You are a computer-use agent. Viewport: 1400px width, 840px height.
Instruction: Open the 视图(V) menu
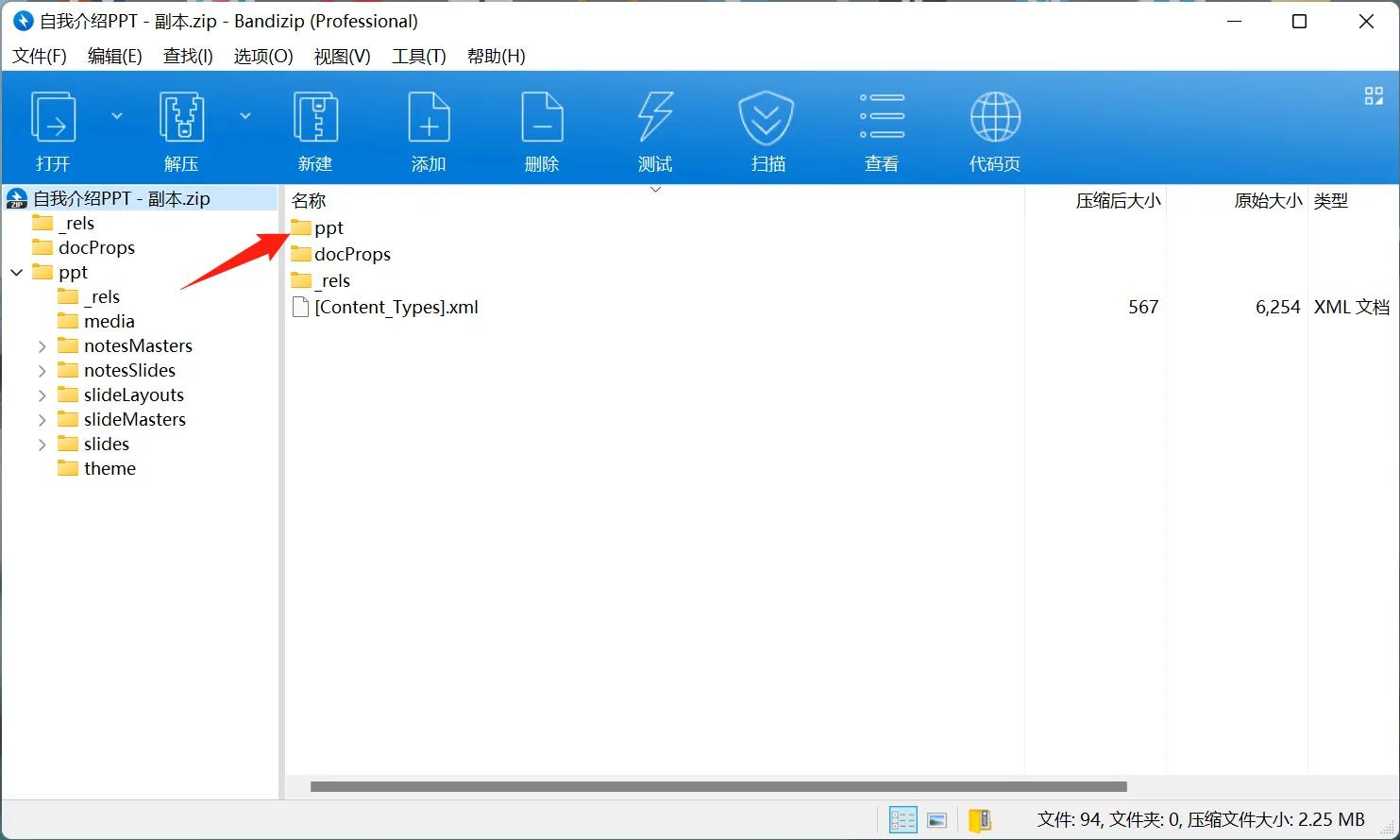tap(342, 56)
